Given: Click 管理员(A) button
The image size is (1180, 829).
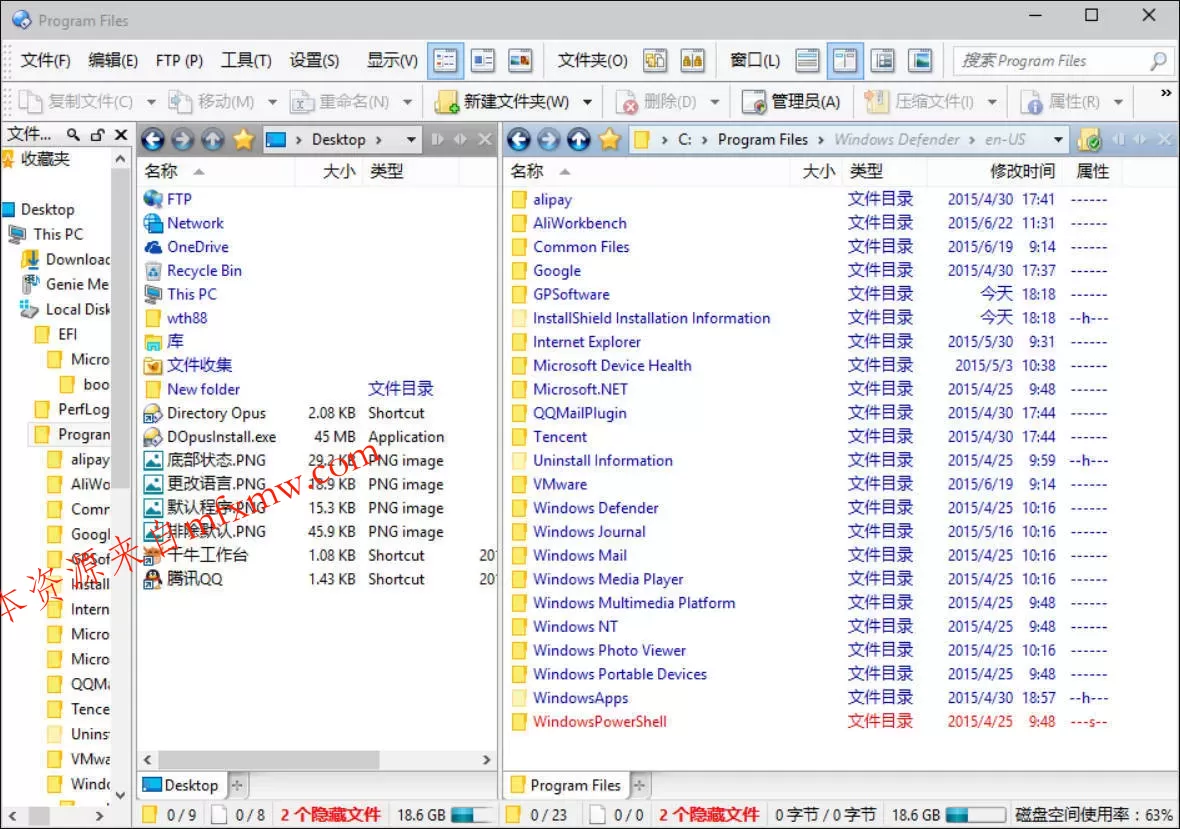Looking at the screenshot, I should [792, 102].
